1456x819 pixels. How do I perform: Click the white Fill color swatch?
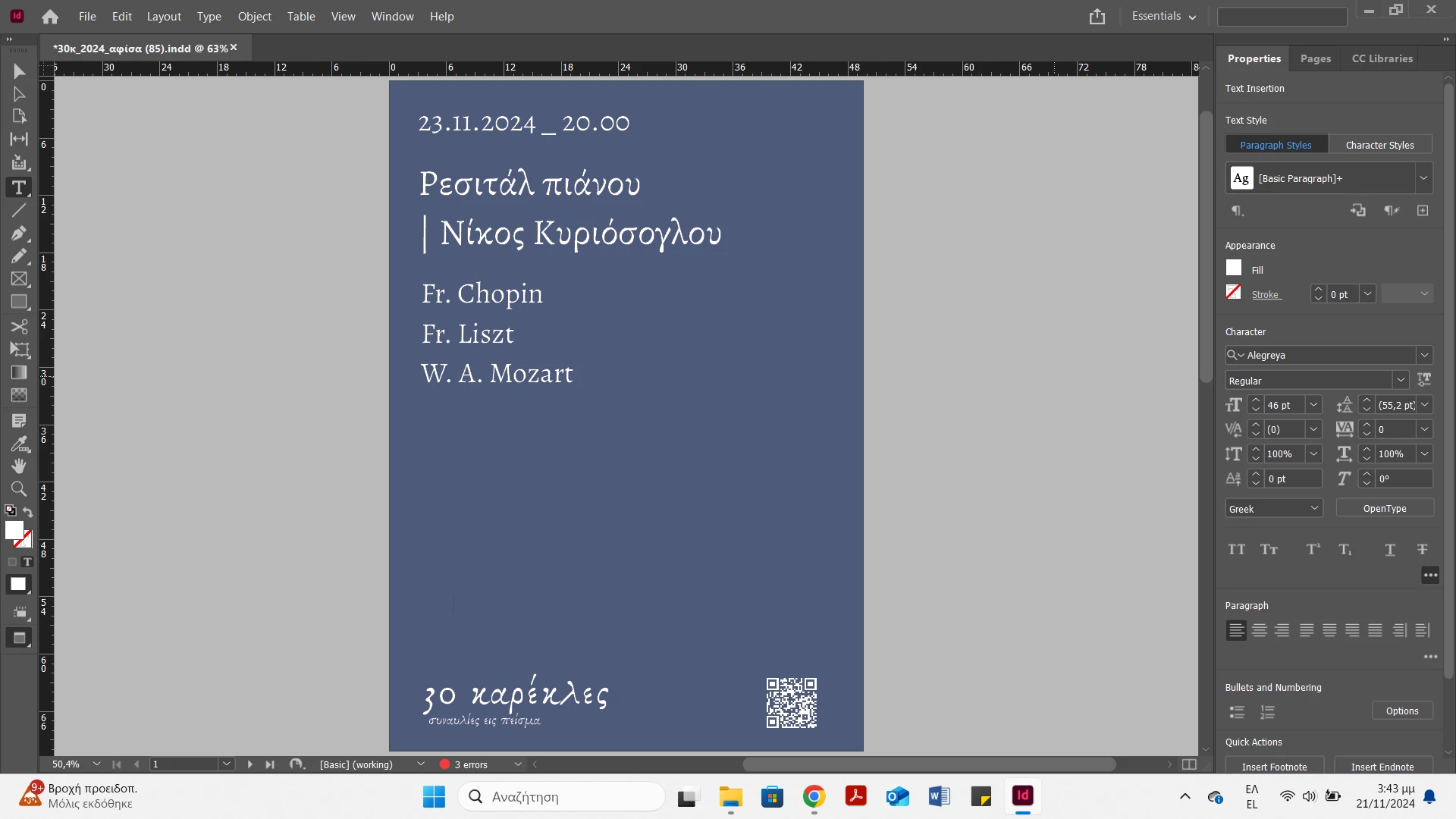click(1234, 268)
